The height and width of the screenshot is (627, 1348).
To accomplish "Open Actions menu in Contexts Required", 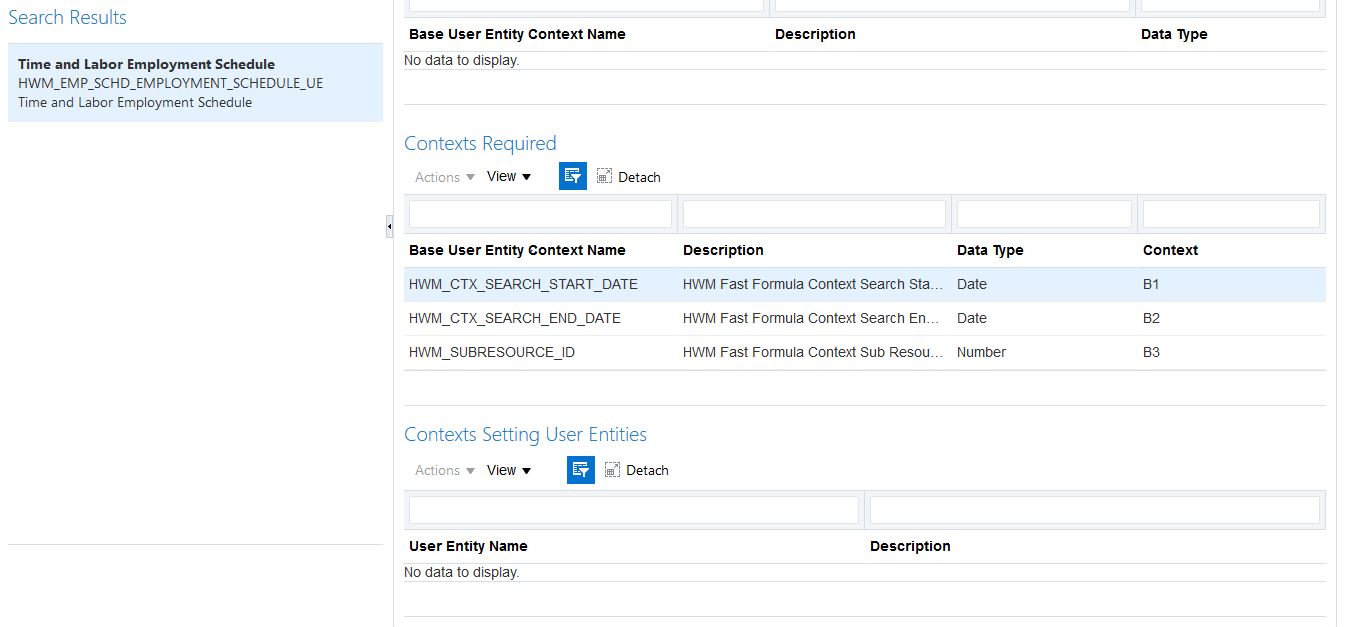I will 445,177.
